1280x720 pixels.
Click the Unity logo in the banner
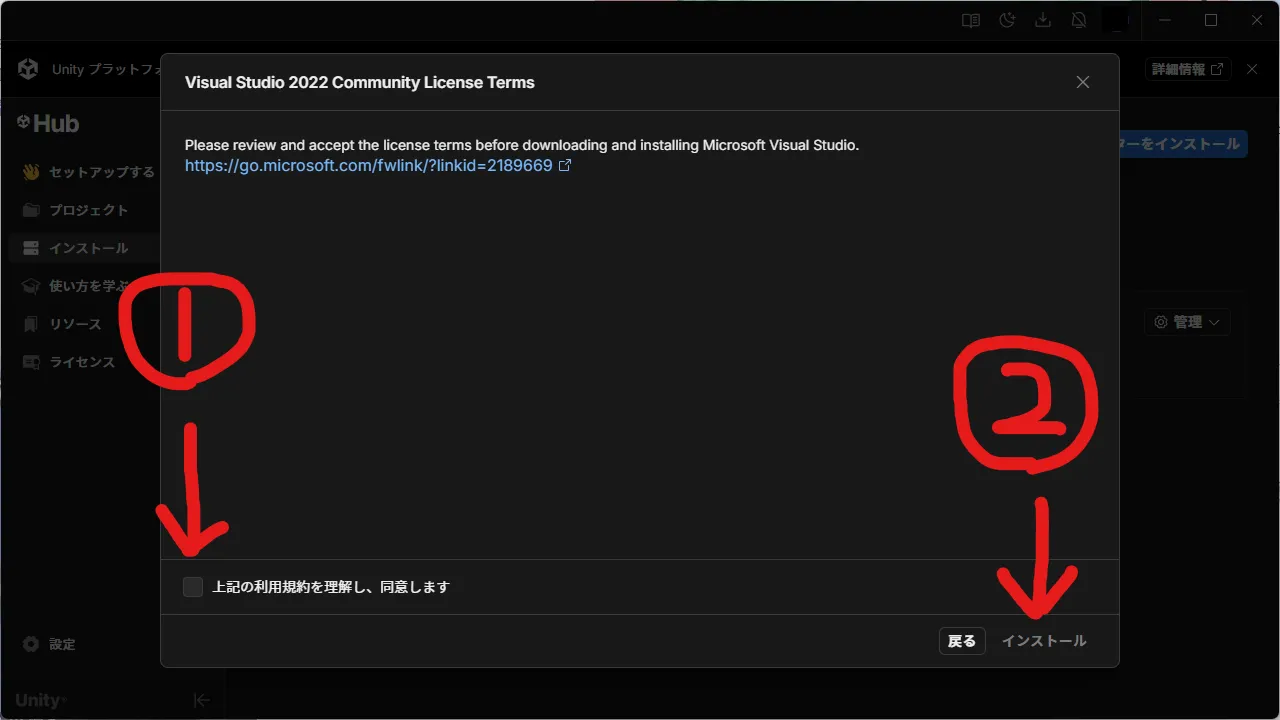pyautogui.click(x=28, y=69)
